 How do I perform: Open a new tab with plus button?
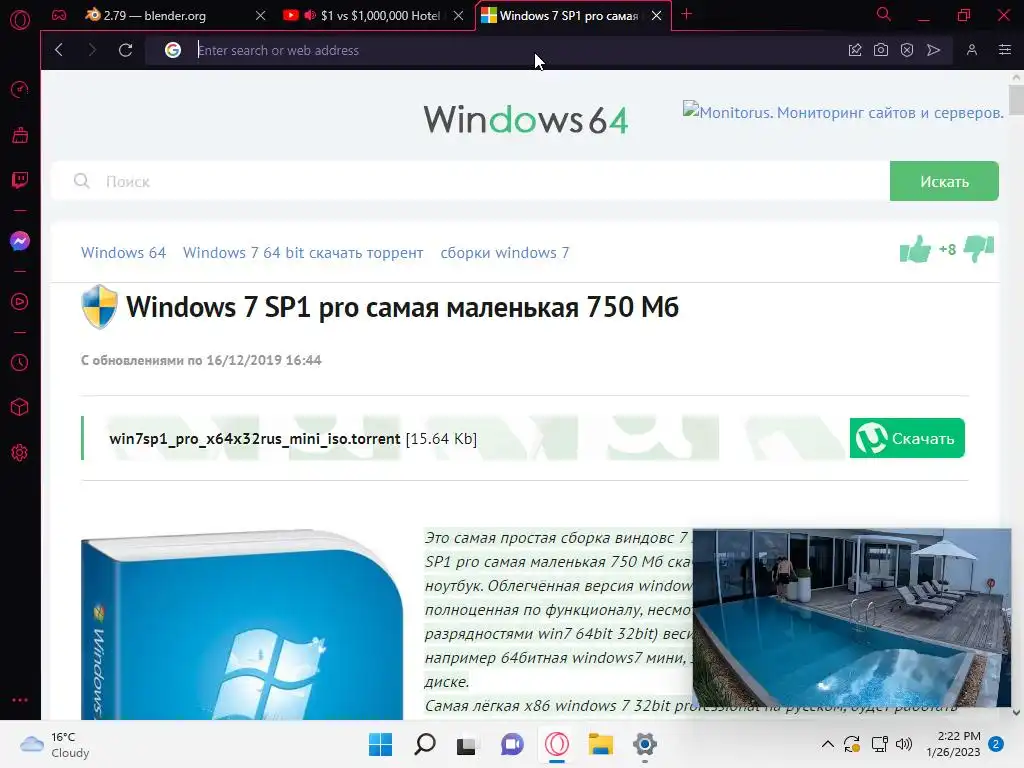pyautogui.click(x=686, y=14)
